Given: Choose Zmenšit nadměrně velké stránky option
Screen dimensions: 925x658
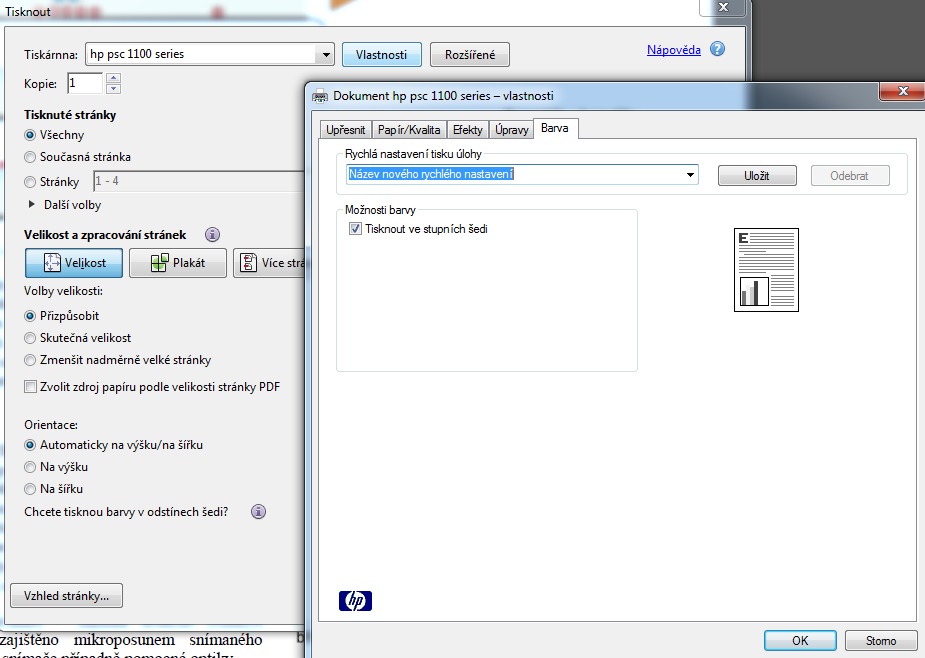Looking at the screenshot, I should click(x=29, y=360).
